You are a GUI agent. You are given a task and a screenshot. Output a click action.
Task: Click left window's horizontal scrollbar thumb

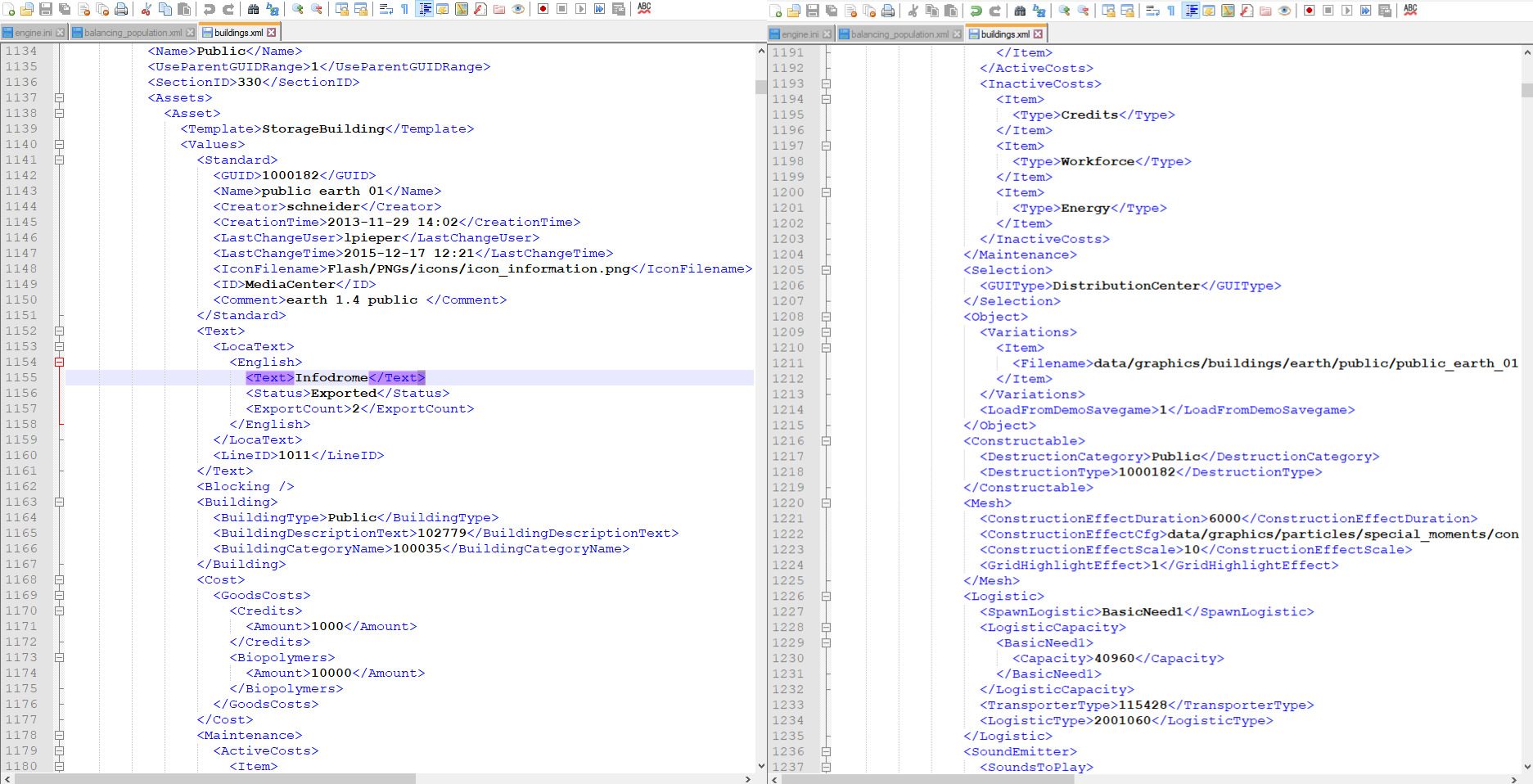coord(214,778)
